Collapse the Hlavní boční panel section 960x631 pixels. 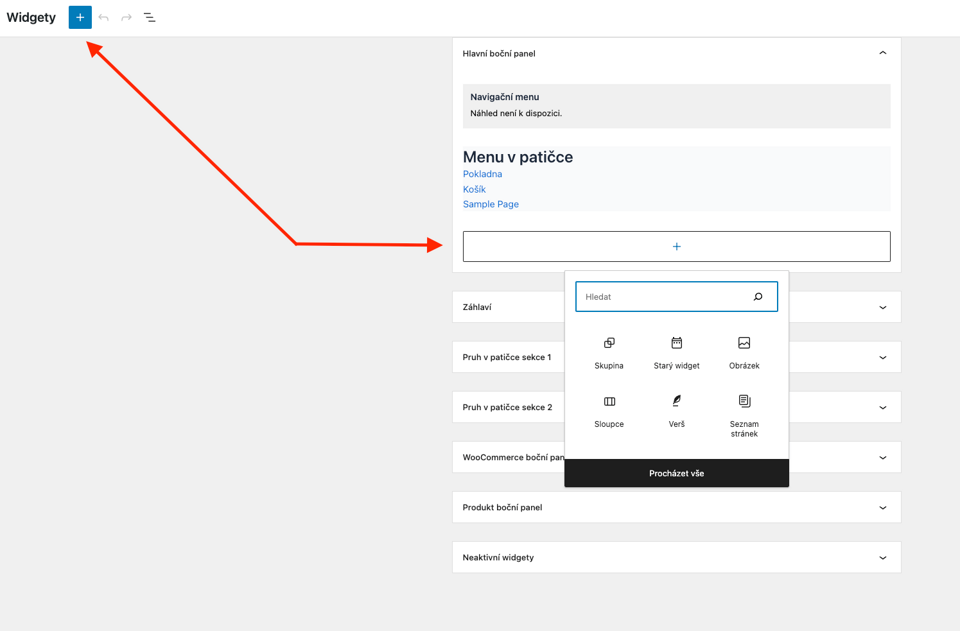click(x=882, y=53)
